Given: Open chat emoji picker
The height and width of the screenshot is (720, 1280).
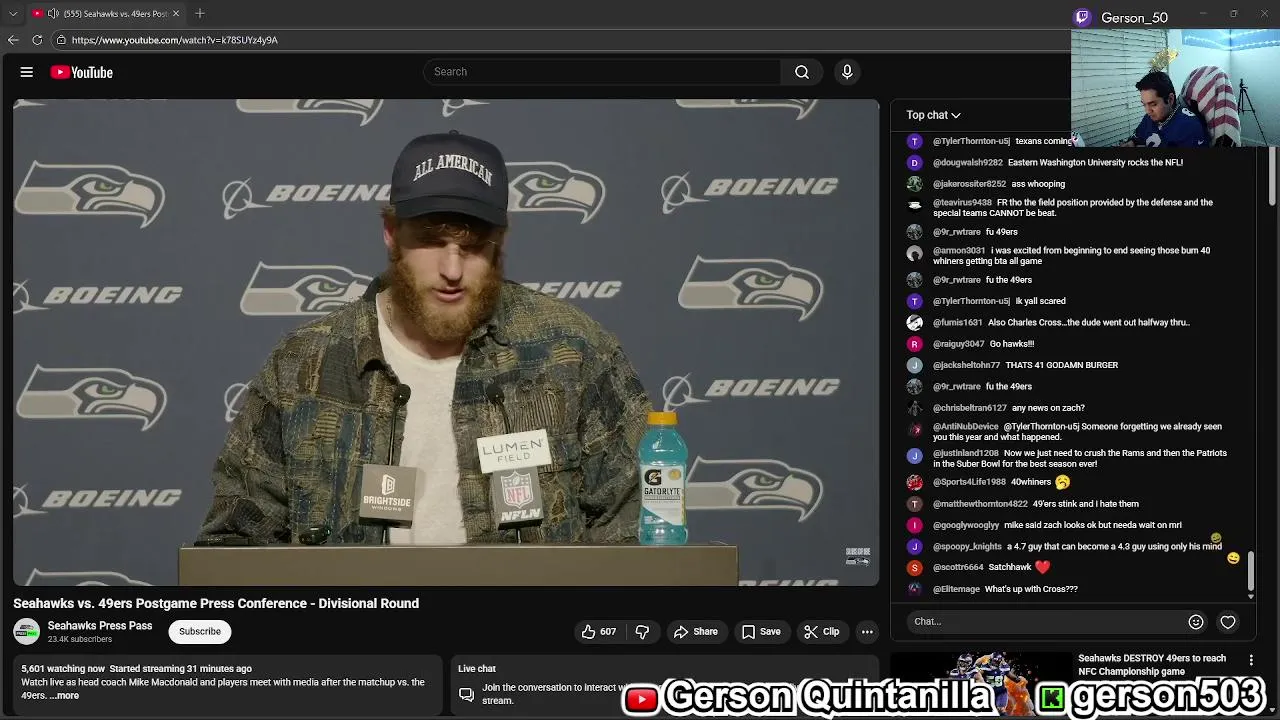Looking at the screenshot, I should click(1196, 622).
